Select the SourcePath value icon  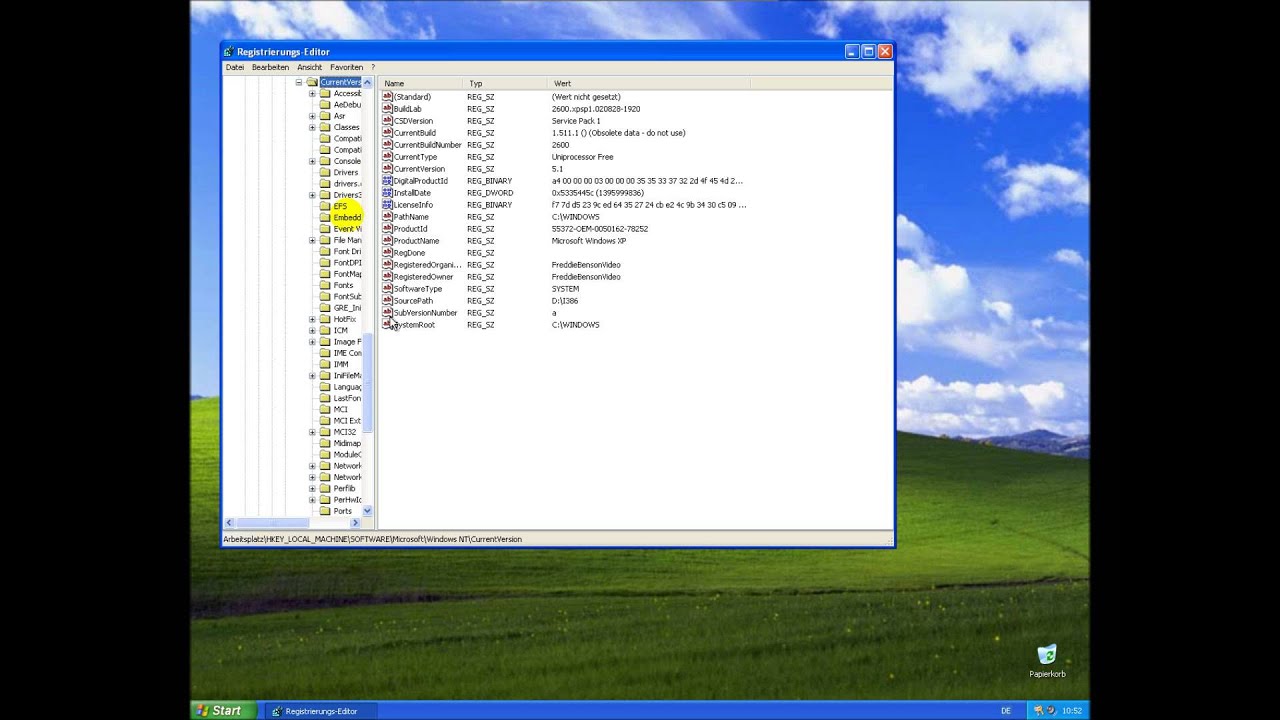click(387, 301)
